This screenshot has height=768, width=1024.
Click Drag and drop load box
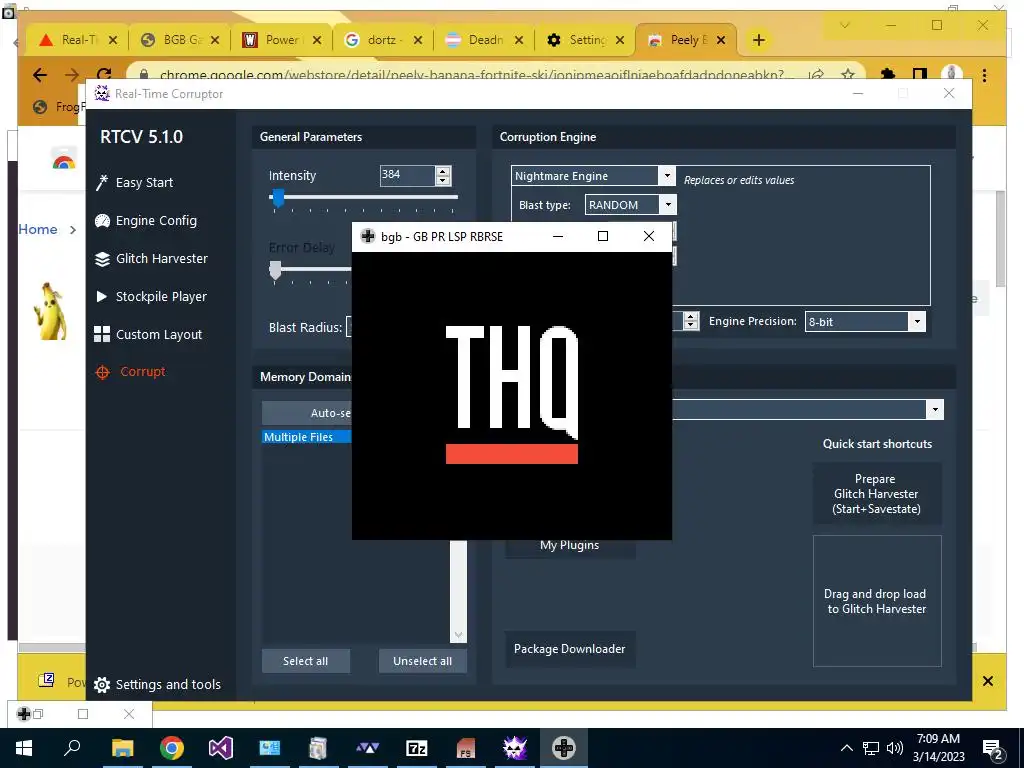point(876,601)
